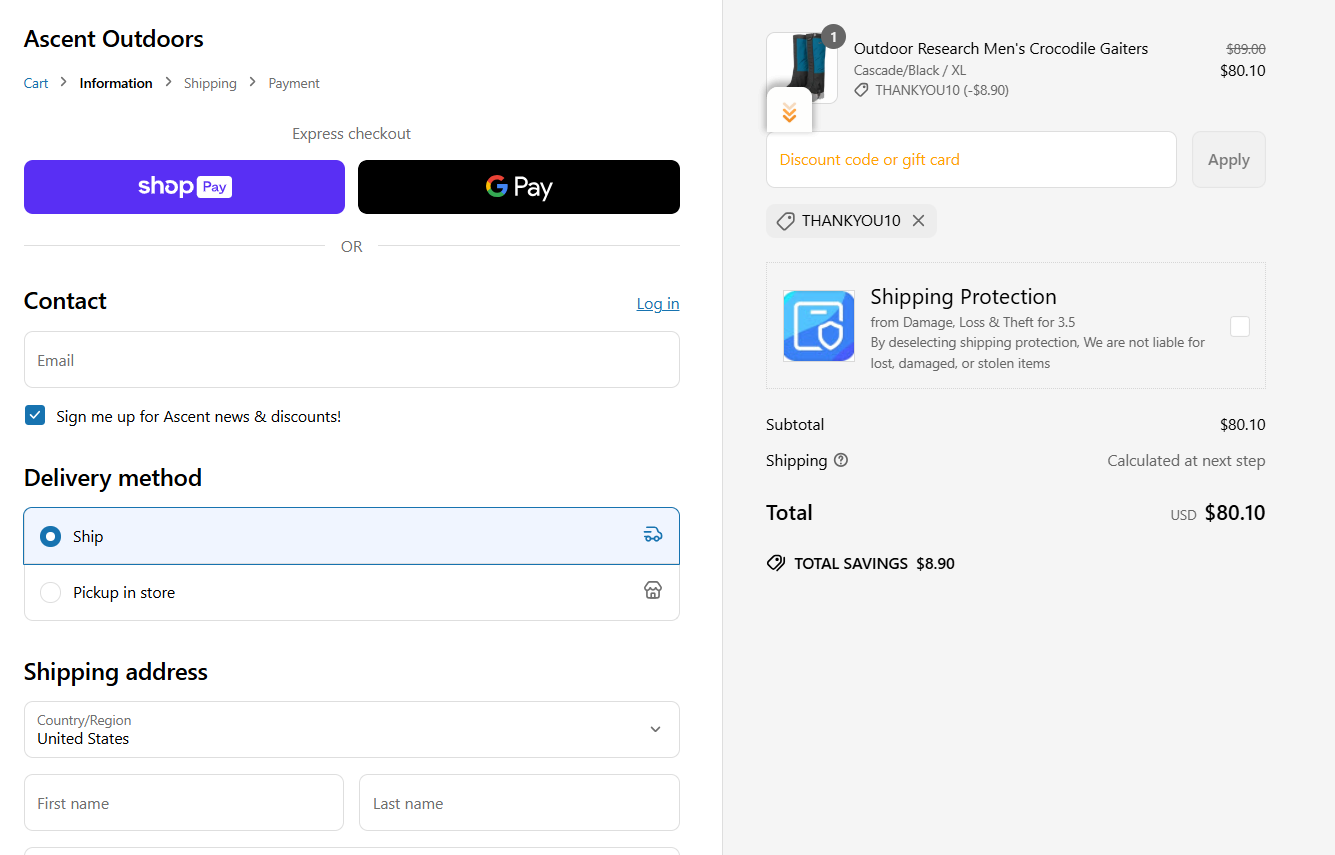Focus the Last name field
Image resolution: width=1335 pixels, height=855 pixels.
(519, 803)
